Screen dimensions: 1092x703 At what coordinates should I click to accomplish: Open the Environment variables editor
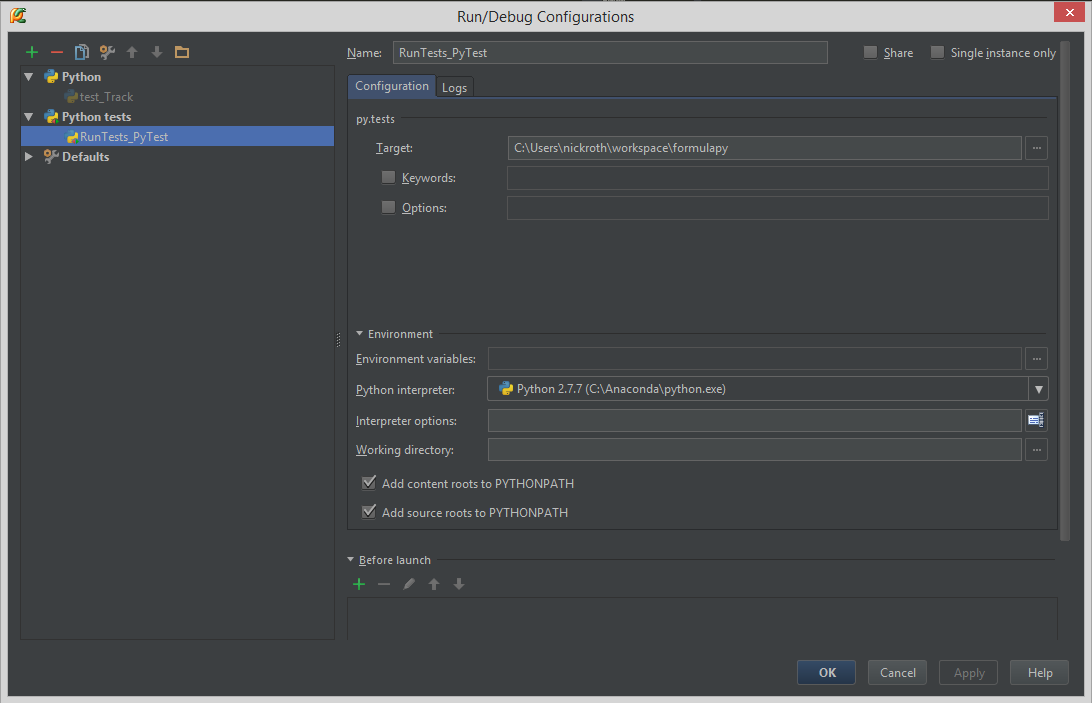click(1036, 359)
